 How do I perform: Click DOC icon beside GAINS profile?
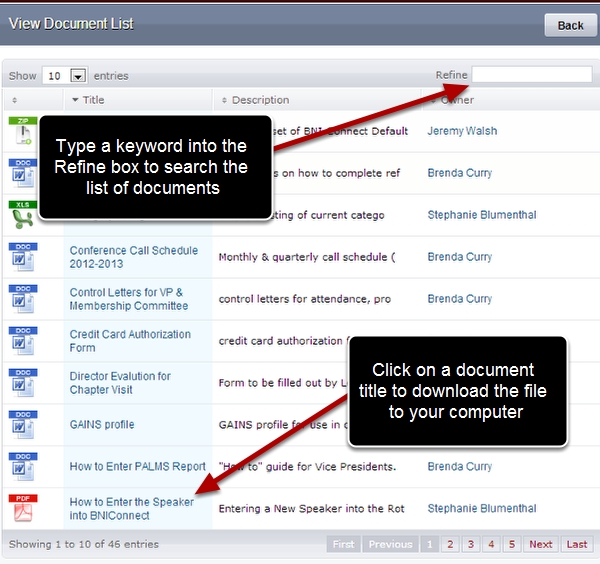(22, 425)
